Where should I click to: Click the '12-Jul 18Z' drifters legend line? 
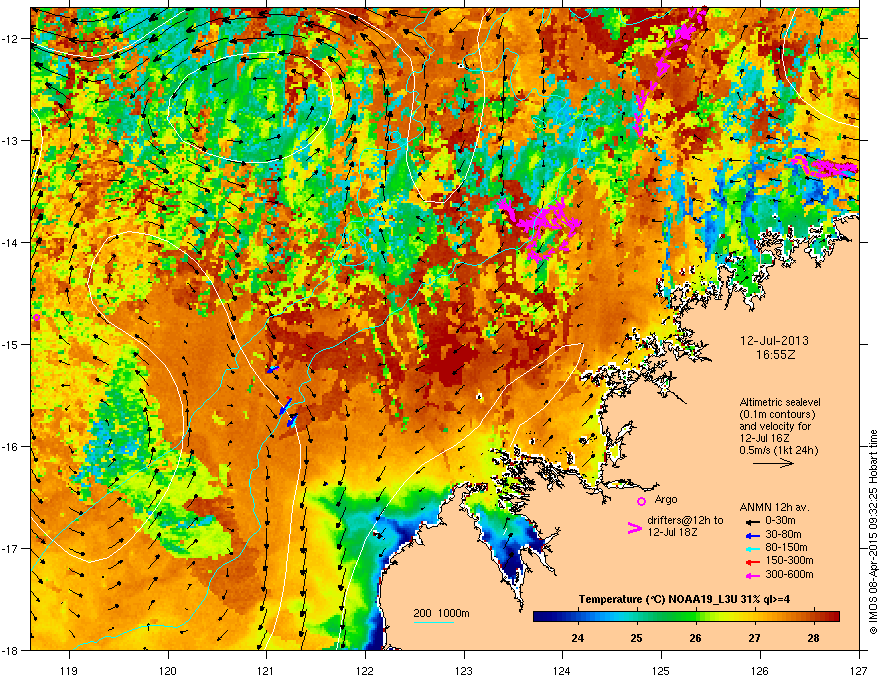[x=672, y=532]
